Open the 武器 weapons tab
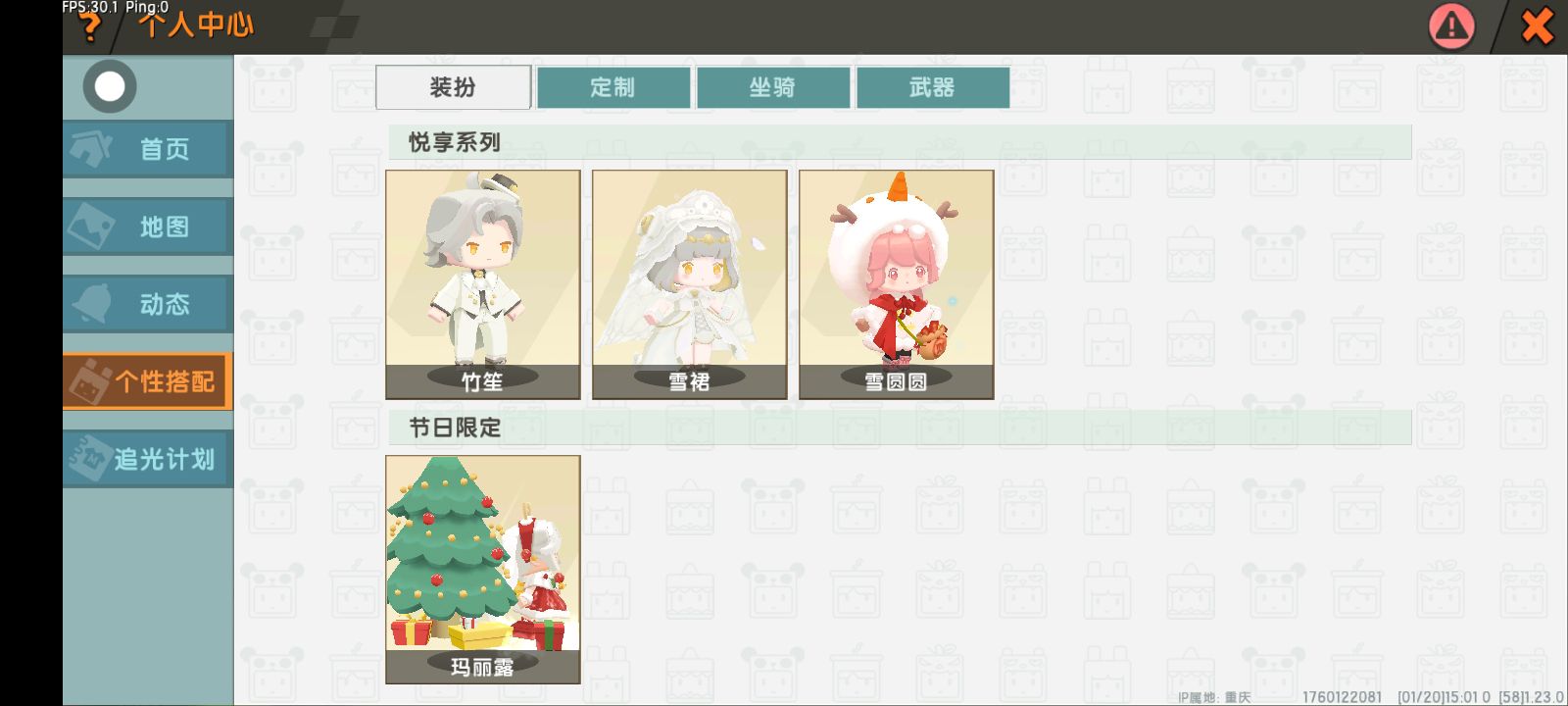1568x706 pixels. coord(932,87)
